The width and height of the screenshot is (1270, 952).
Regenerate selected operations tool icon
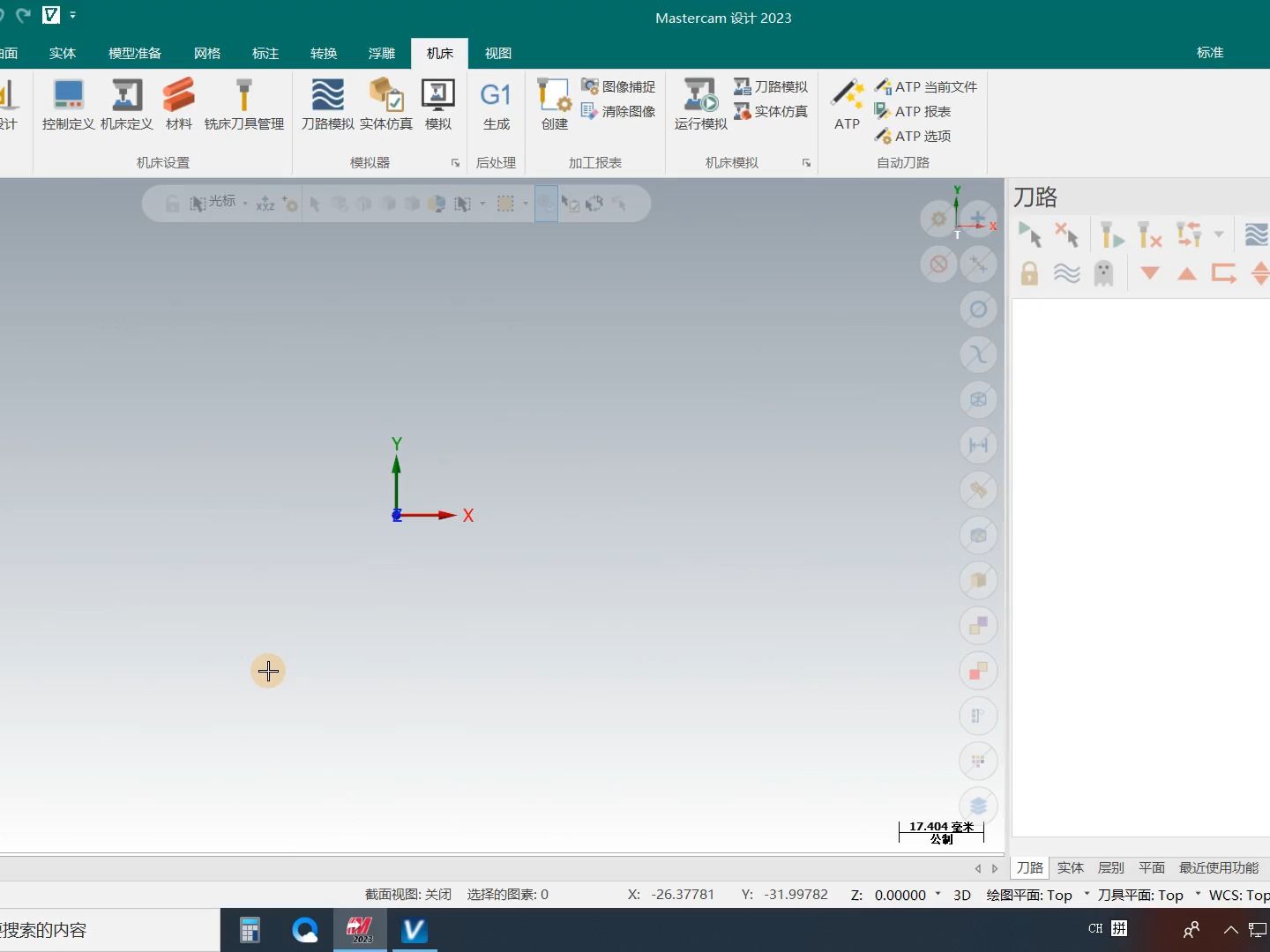pyautogui.click(x=1112, y=234)
